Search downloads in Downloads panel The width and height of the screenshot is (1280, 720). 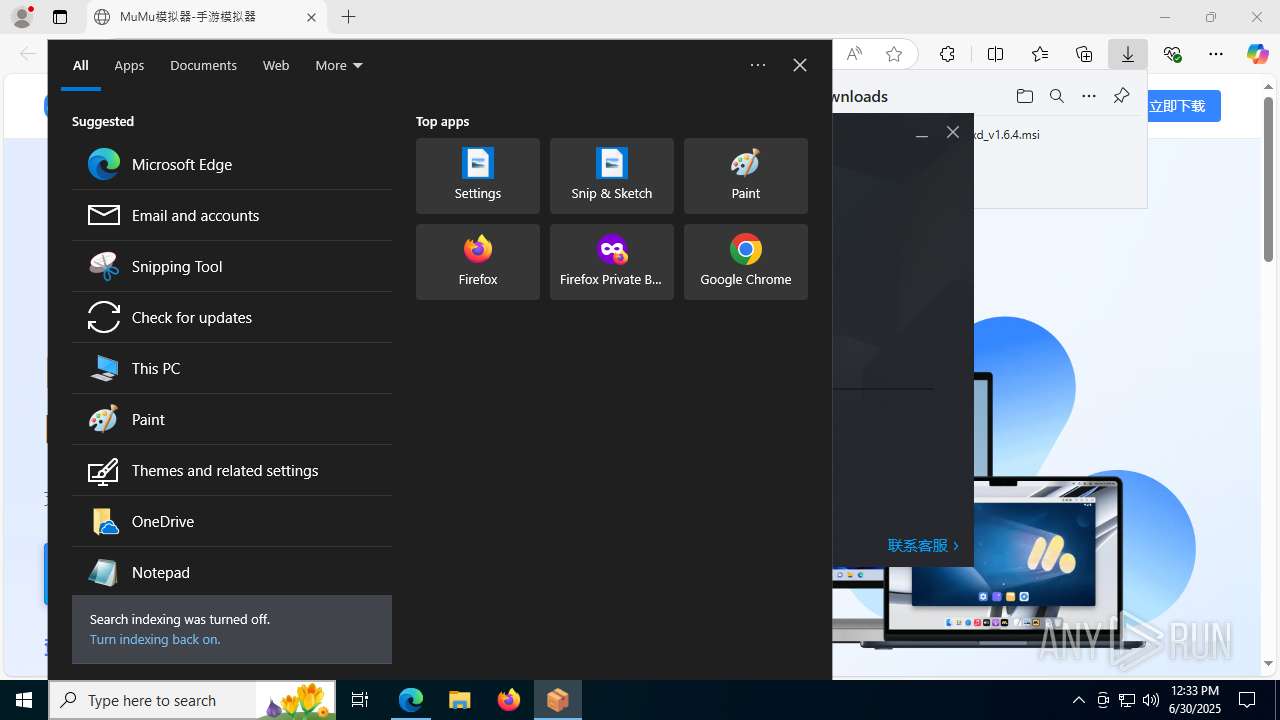coord(1057,96)
